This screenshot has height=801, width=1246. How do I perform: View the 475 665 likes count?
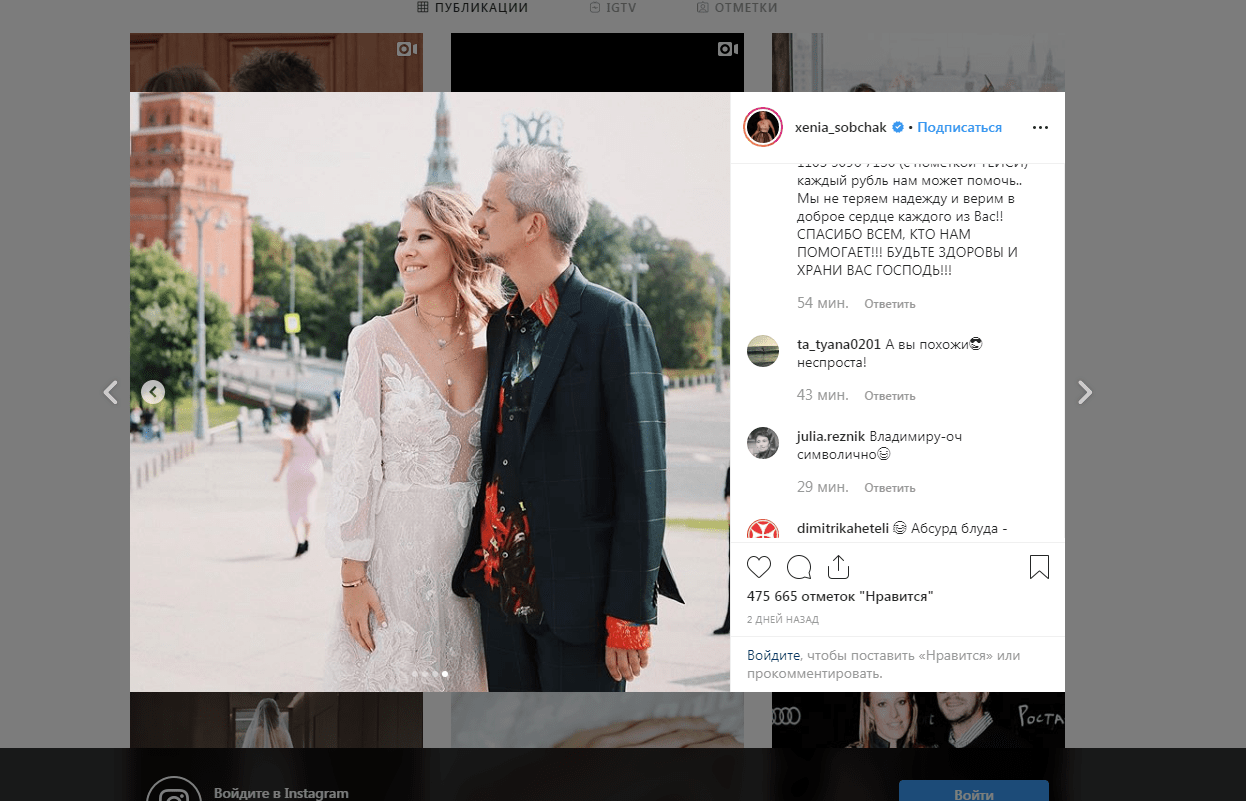tap(840, 596)
